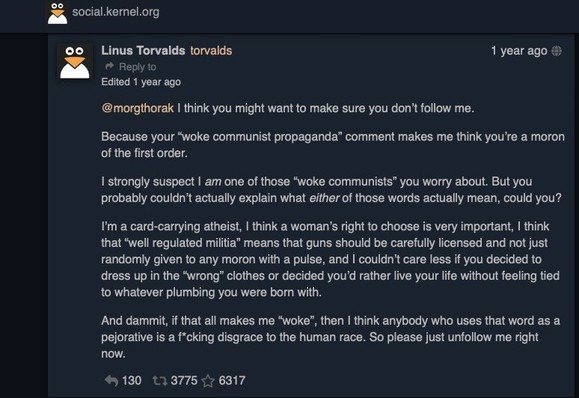Click the torvalds username handle

[x=211, y=51]
